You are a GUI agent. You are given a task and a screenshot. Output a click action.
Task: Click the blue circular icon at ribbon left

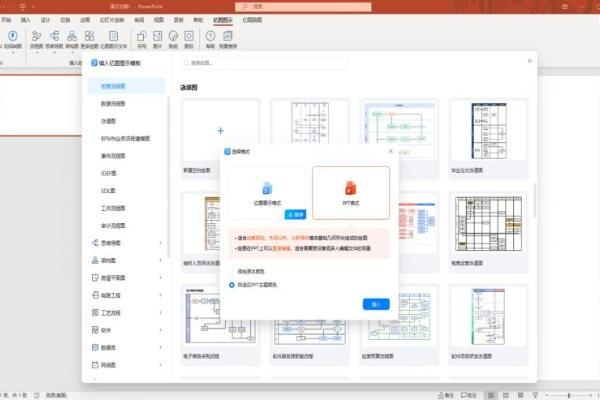pyautogui.click(x=13, y=36)
